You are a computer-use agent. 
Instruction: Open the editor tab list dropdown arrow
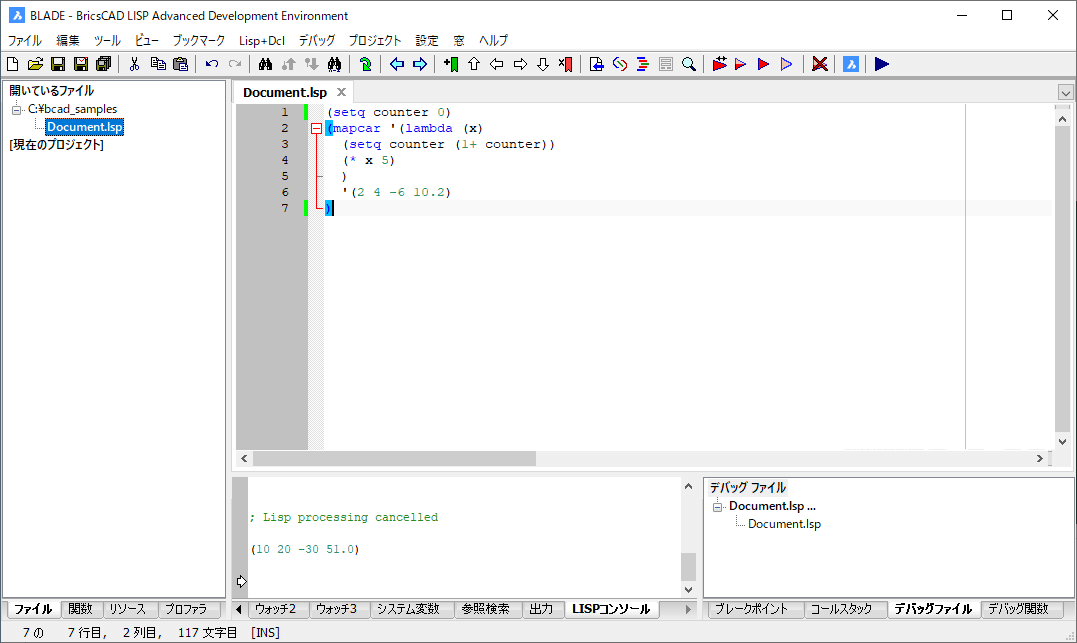1065,93
